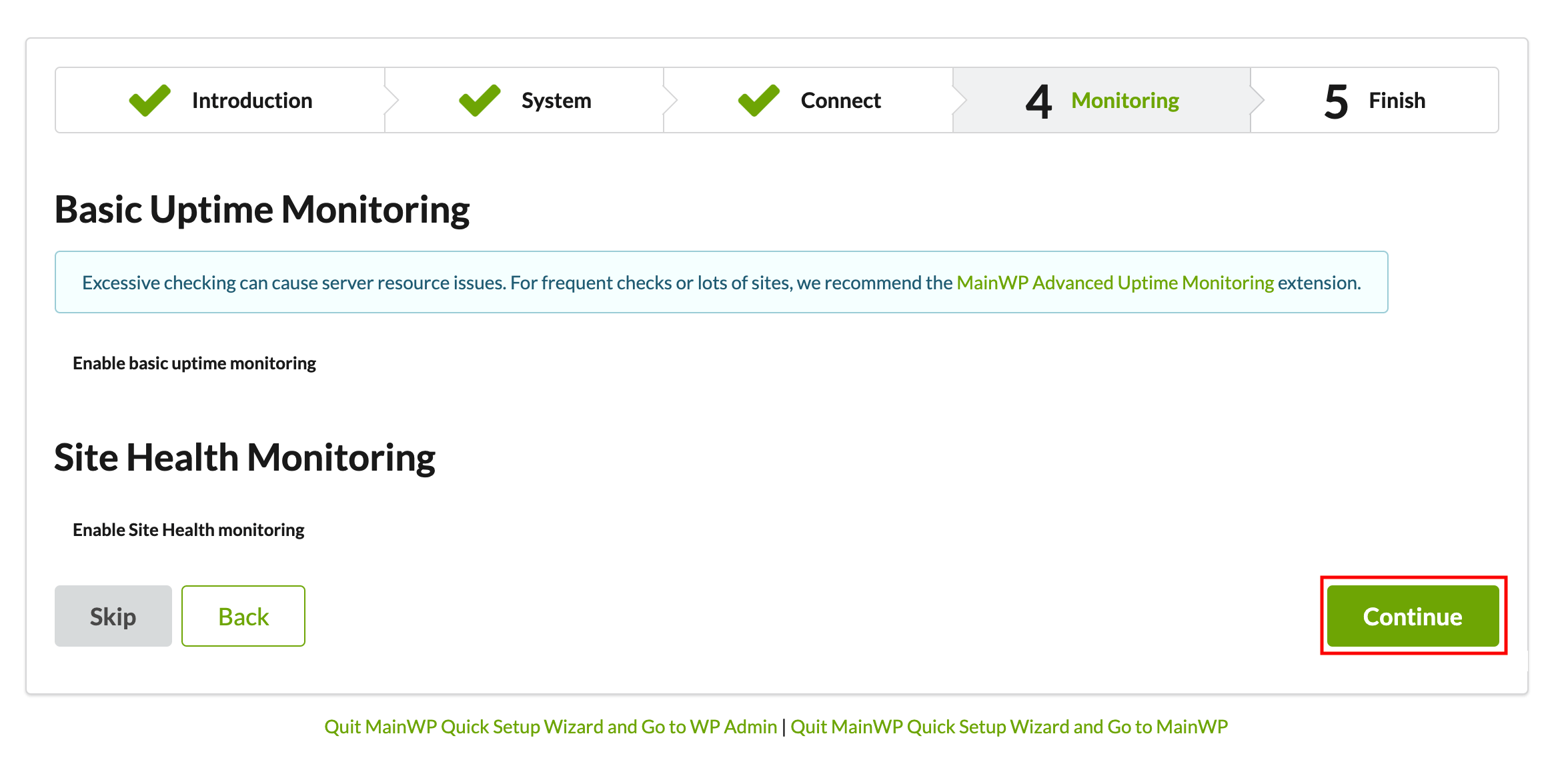Quit wizard and go to MainWP
The width and height of the screenshot is (1556, 784).
pyautogui.click(x=1009, y=727)
